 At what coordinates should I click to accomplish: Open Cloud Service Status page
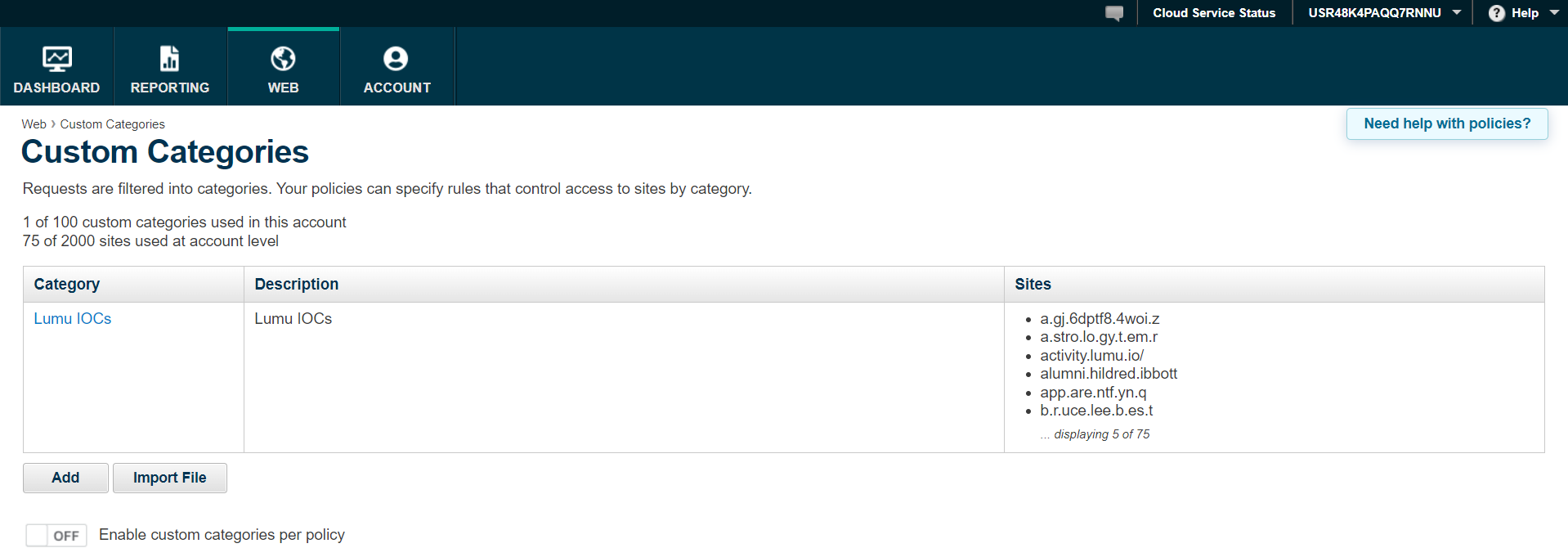click(x=1214, y=13)
